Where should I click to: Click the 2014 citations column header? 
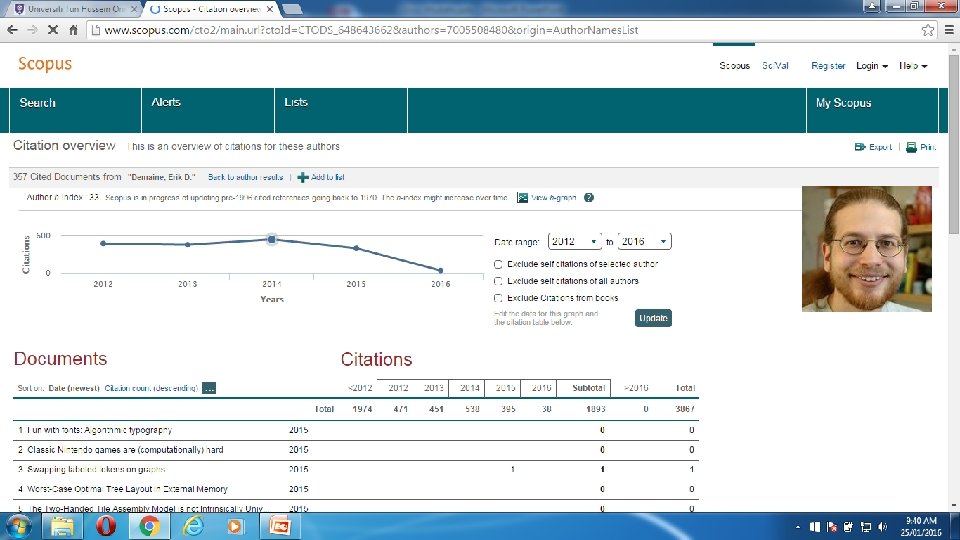click(470, 388)
